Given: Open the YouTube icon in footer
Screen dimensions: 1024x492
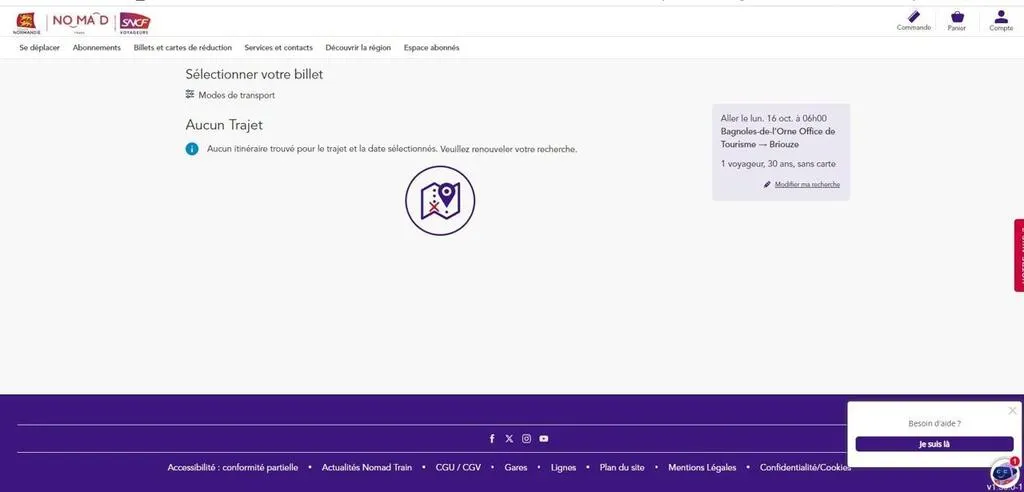Looking at the screenshot, I should (x=544, y=439).
